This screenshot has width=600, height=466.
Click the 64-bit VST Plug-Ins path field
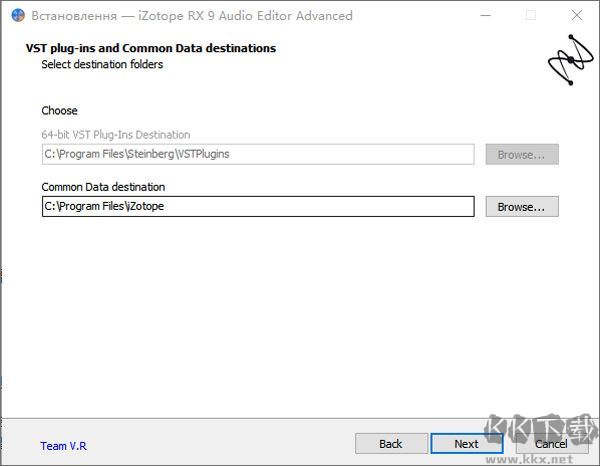pos(258,154)
